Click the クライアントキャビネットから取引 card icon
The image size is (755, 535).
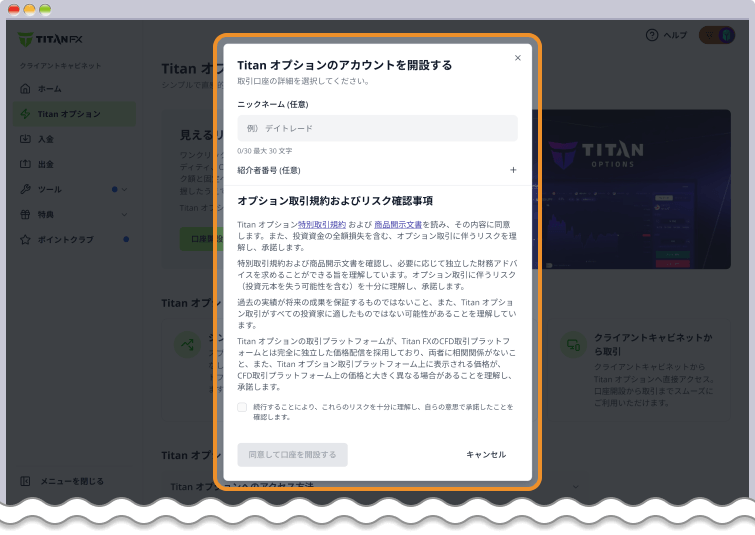(x=573, y=345)
